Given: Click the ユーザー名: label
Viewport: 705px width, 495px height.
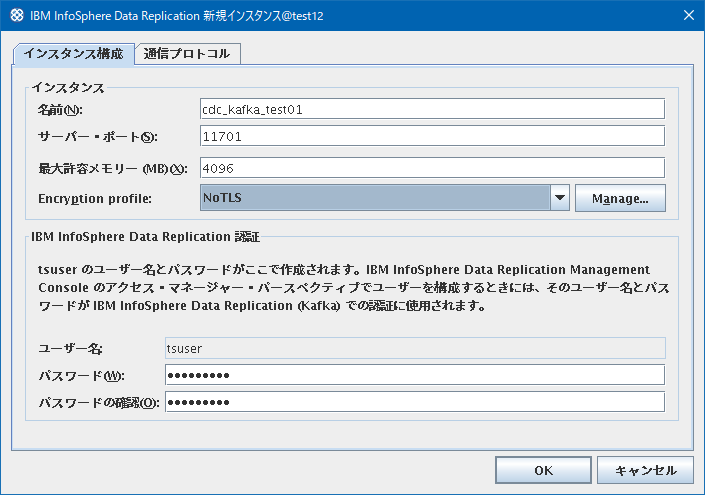Looking at the screenshot, I should point(71,349).
